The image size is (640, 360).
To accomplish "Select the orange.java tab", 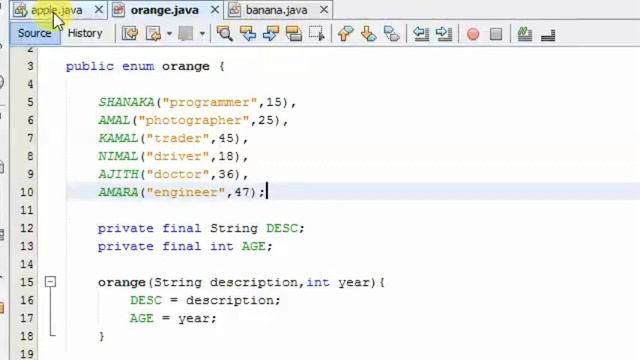I will coord(164,10).
